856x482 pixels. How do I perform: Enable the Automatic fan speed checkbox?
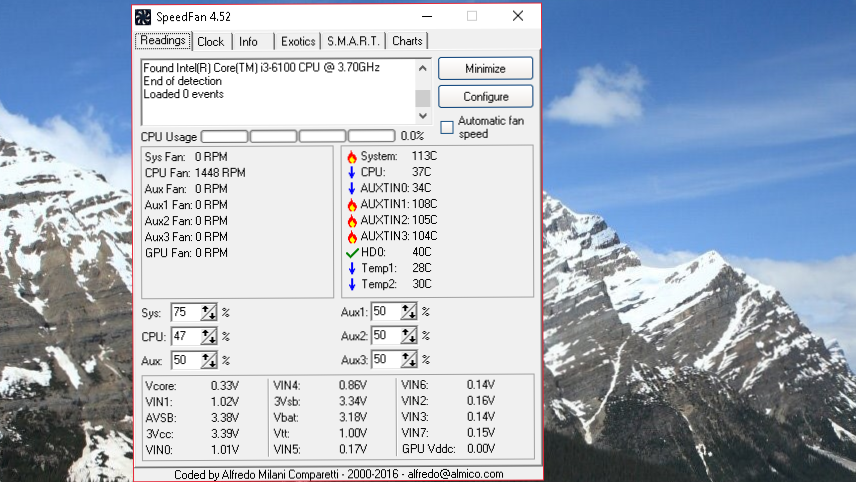tap(447, 127)
